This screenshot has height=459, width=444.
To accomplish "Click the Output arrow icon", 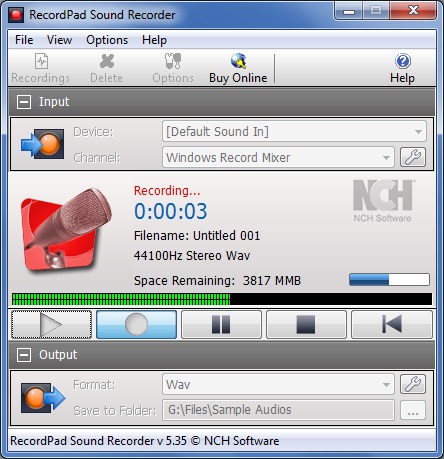I will tap(43, 397).
